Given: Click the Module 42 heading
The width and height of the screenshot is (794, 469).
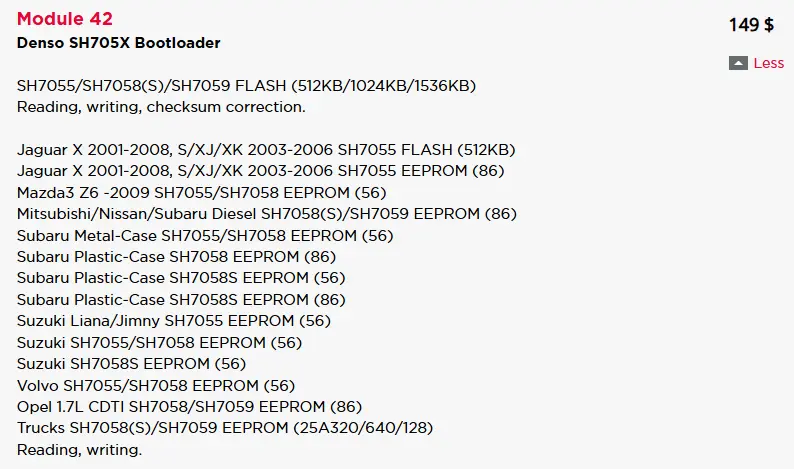Looking at the screenshot, I should point(65,19).
